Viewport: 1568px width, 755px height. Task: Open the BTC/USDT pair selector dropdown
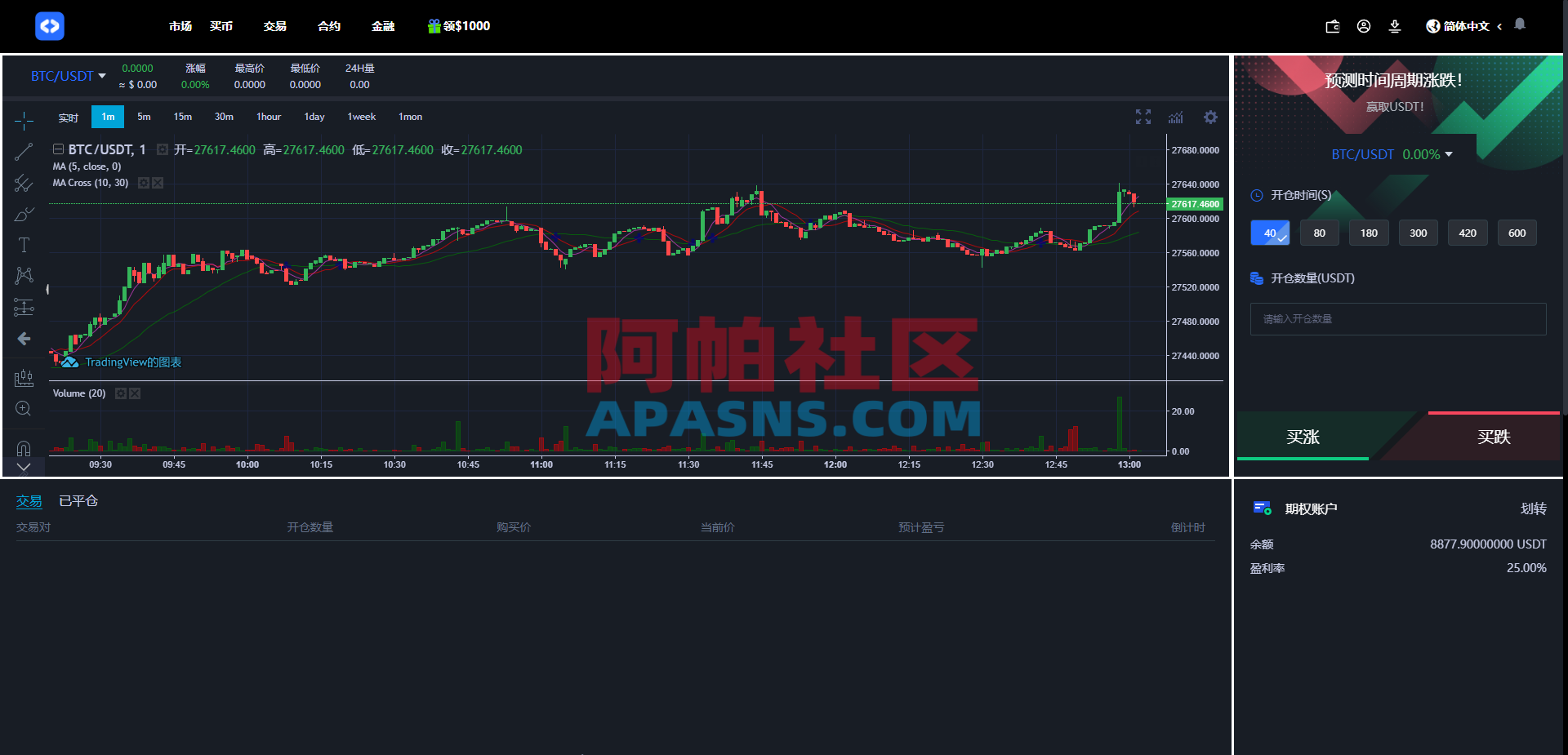(x=68, y=76)
